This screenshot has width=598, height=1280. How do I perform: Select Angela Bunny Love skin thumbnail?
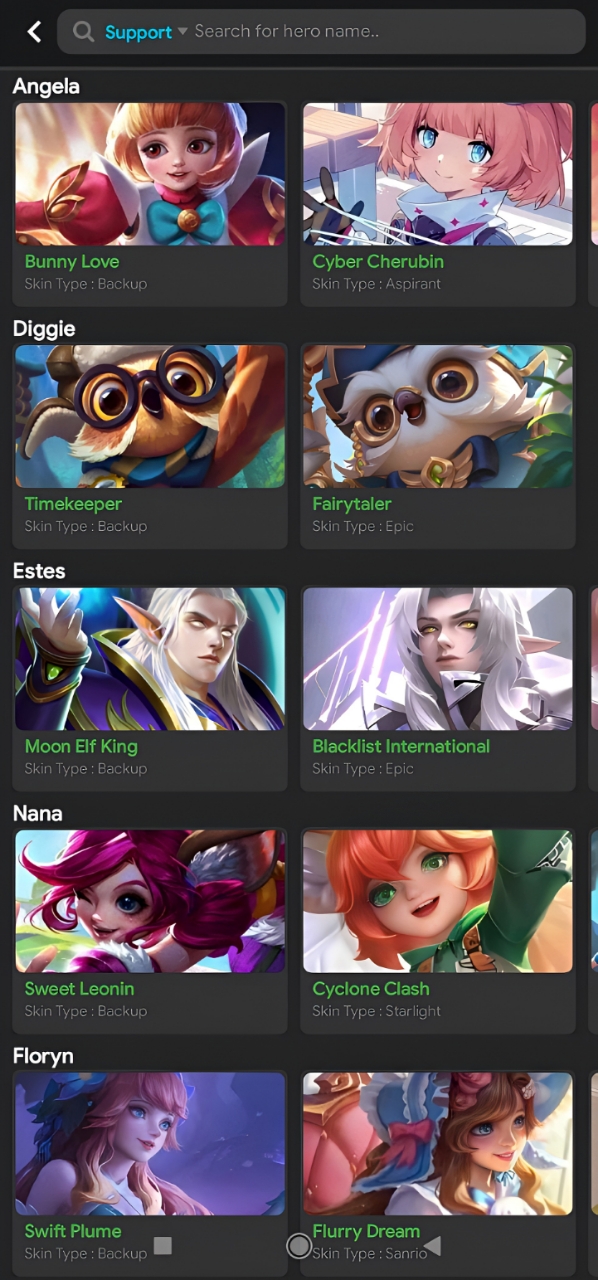(x=150, y=174)
